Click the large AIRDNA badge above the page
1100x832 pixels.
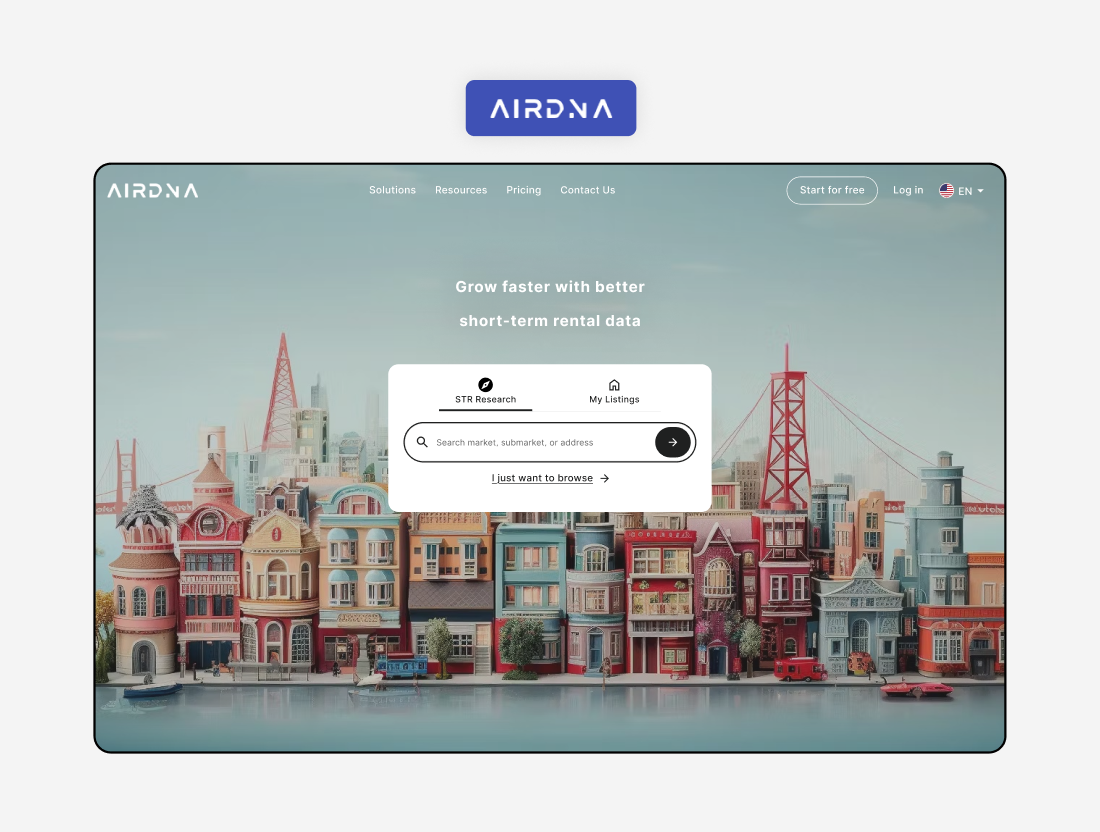[x=551, y=108]
